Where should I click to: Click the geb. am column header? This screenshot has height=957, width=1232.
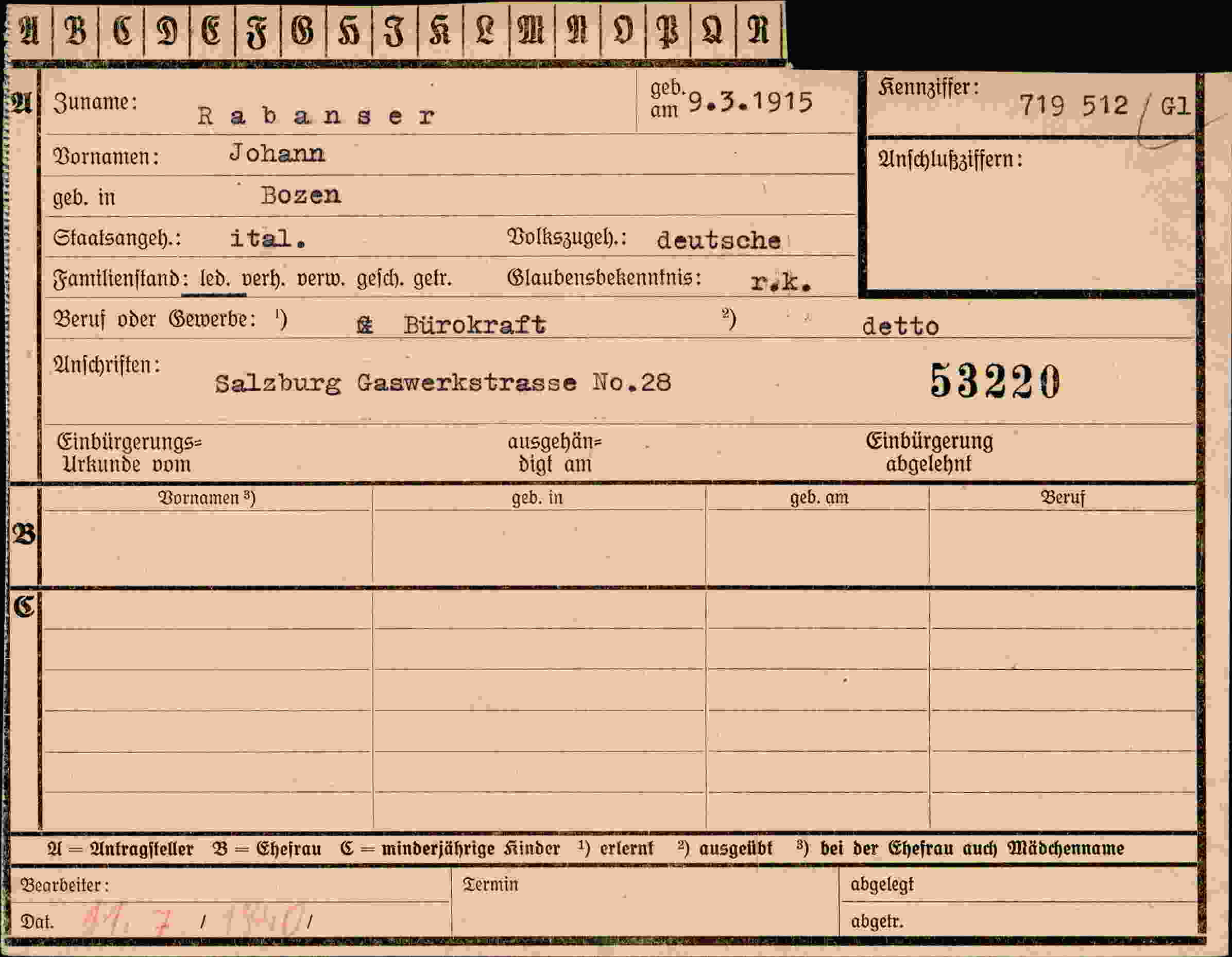pyautogui.click(x=819, y=498)
